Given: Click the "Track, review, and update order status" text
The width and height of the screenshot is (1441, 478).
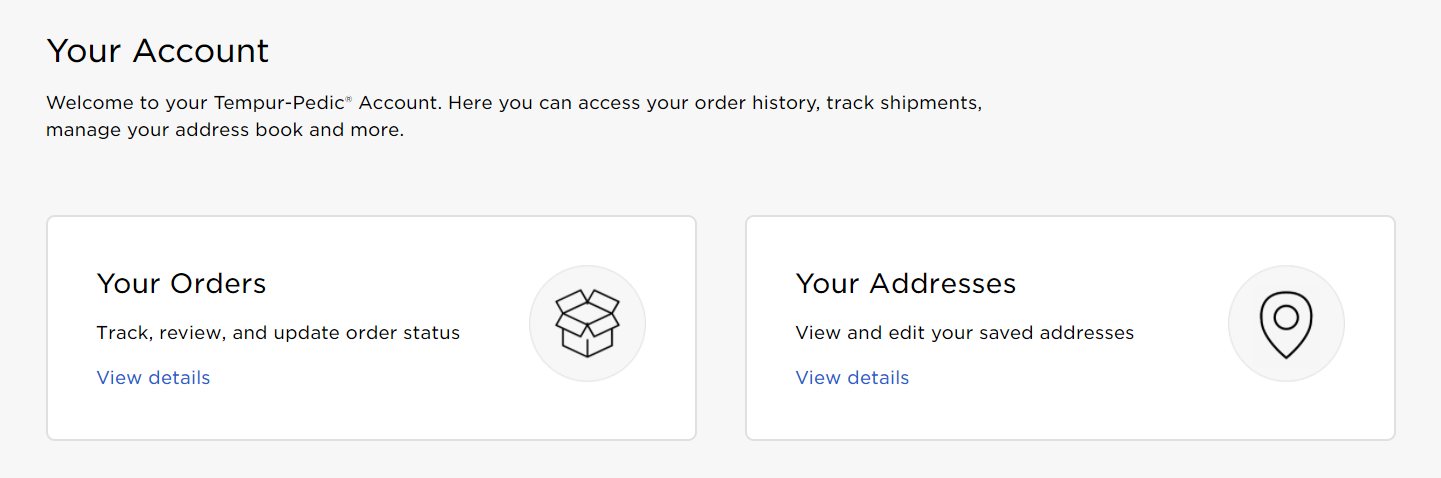Looking at the screenshot, I should (x=278, y=333).
